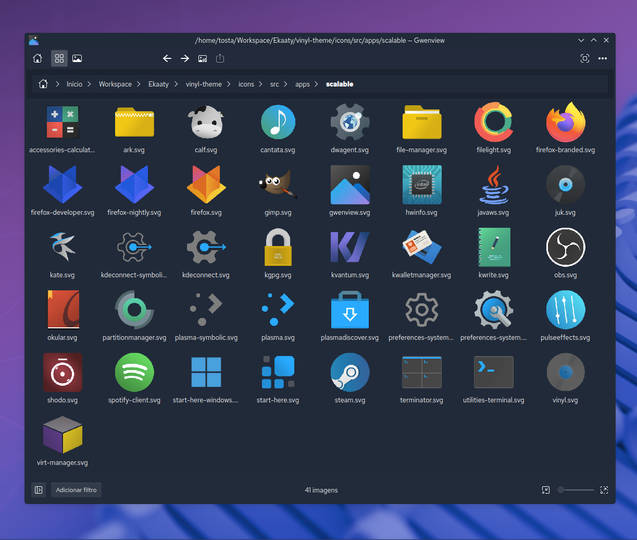Image resolution: width=637 pixels, height=540 pixels.
Task: Select the kdeconnect.svg thumbnail
Action: point(206,247)
